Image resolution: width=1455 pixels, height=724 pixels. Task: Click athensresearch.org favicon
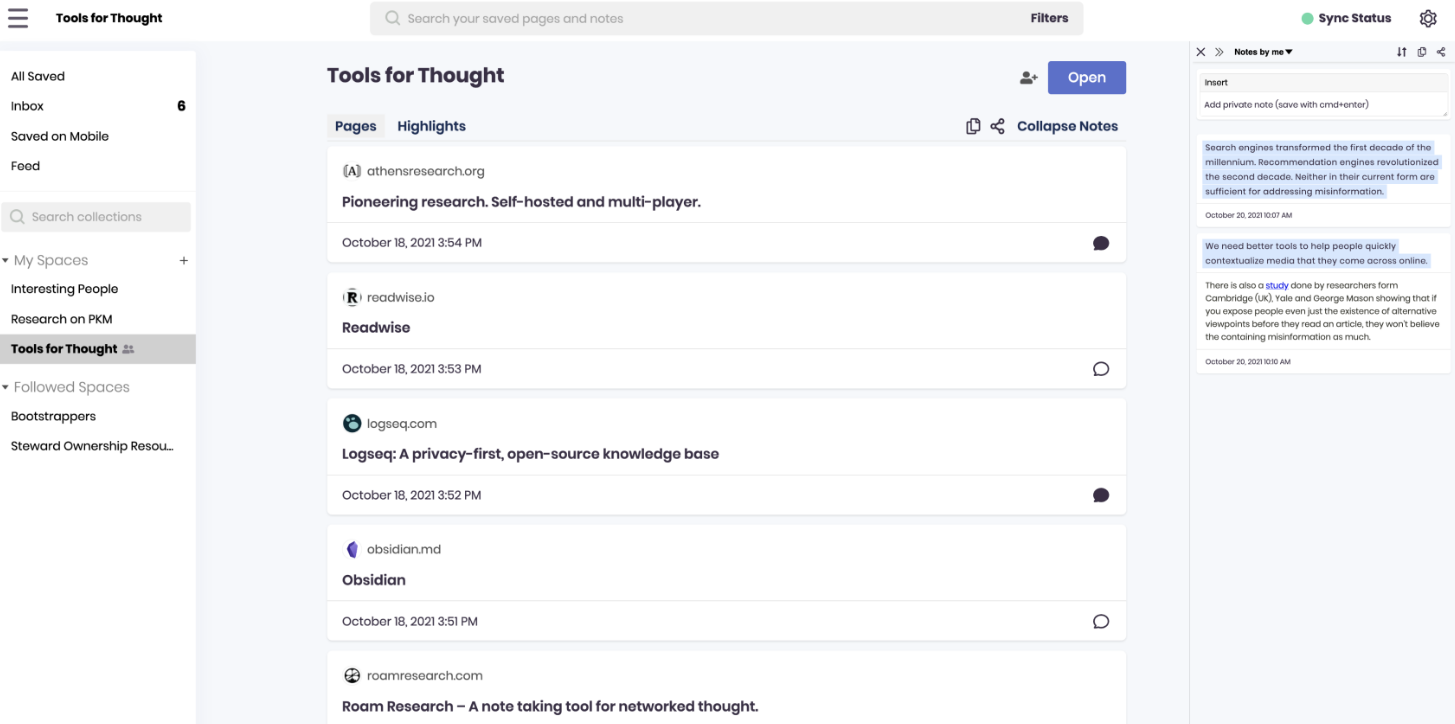coord(351,171)
